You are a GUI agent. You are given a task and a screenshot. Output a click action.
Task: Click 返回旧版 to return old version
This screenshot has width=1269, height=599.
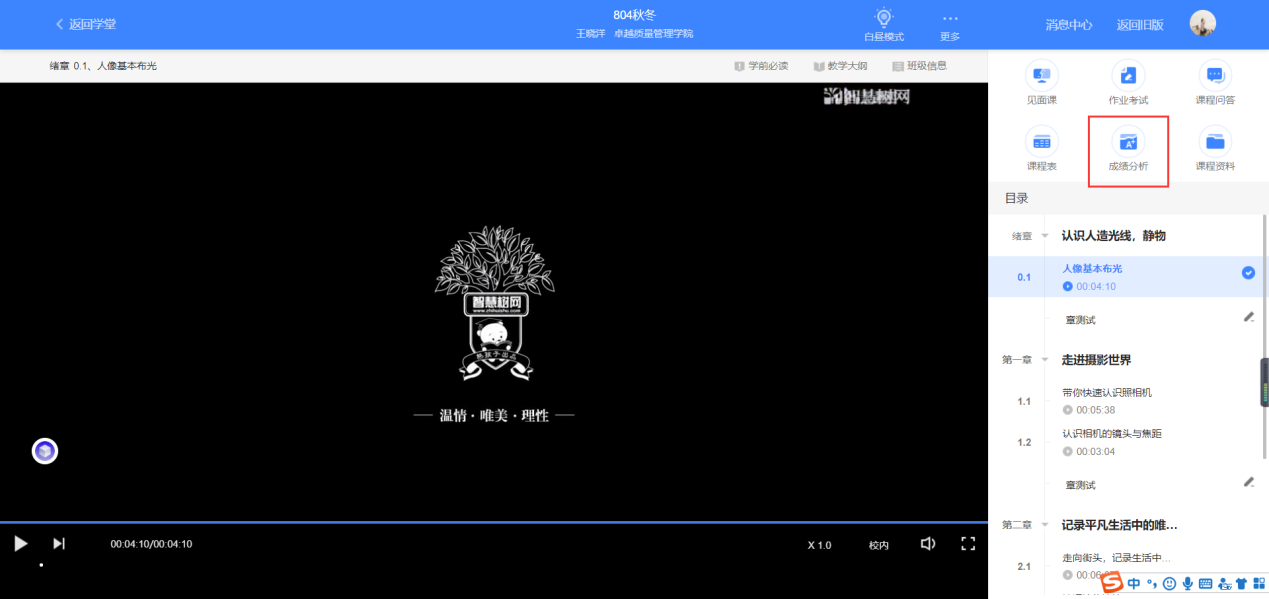point(1140,25)
